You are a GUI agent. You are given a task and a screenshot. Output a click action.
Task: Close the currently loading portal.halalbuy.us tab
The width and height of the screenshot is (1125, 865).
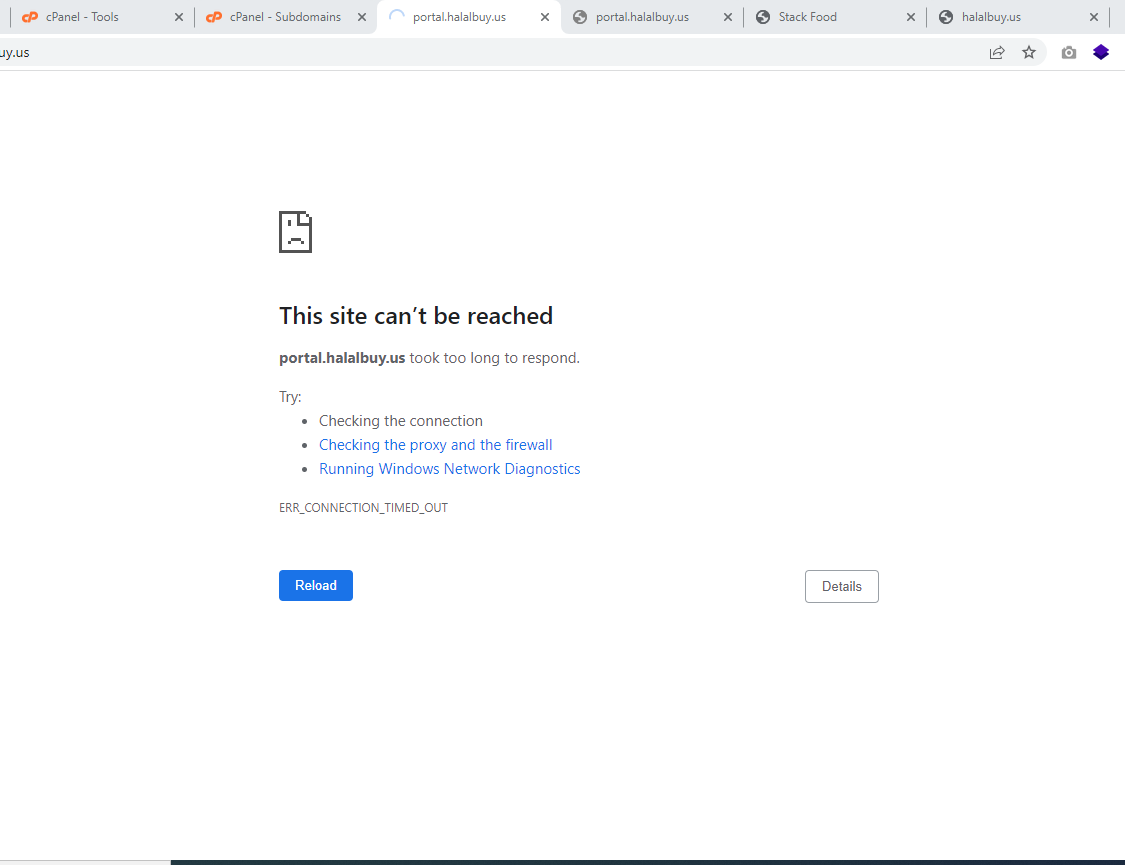(x=545, y=17)
